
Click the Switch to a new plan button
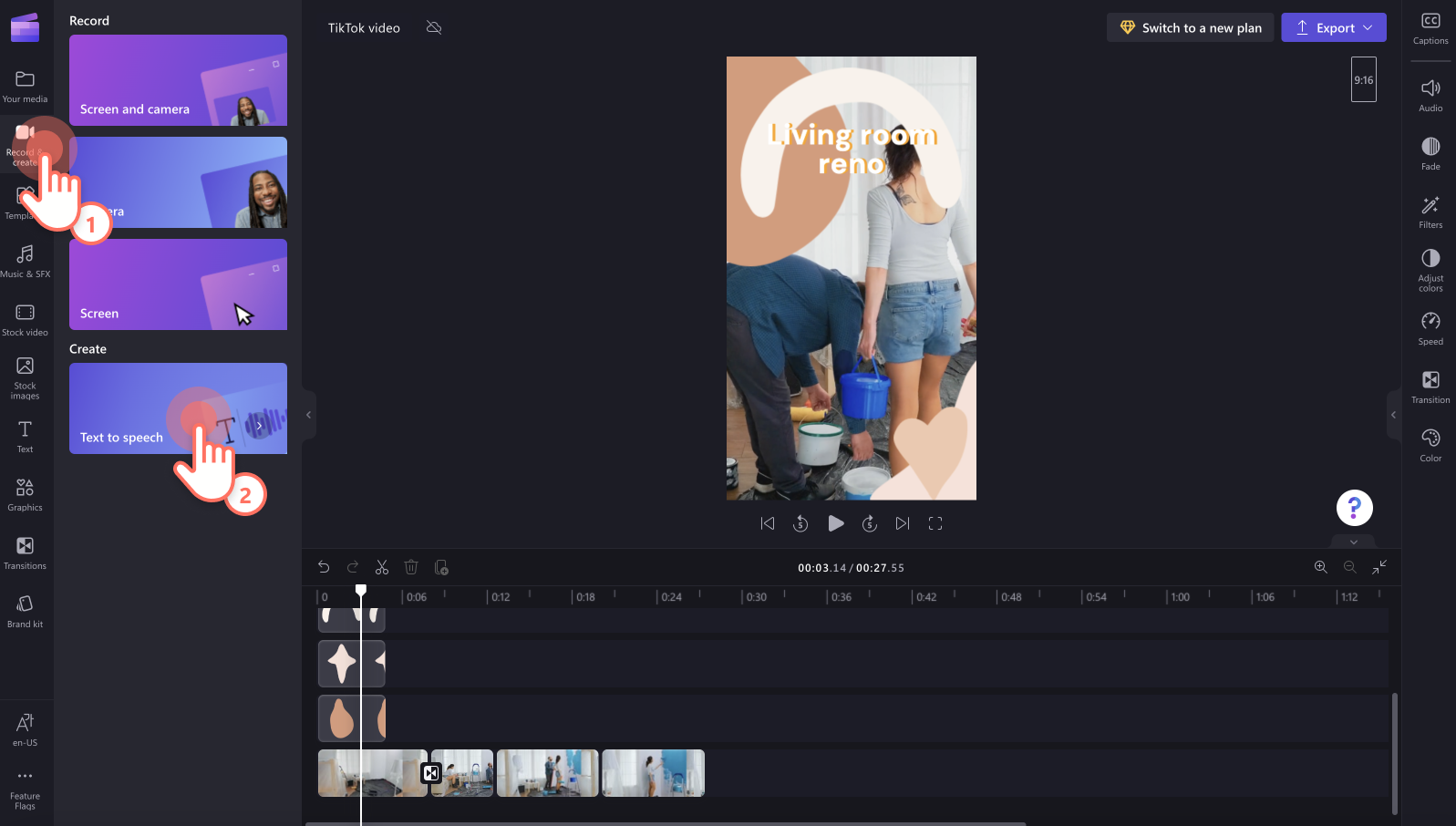click(x=1190, y=27)
